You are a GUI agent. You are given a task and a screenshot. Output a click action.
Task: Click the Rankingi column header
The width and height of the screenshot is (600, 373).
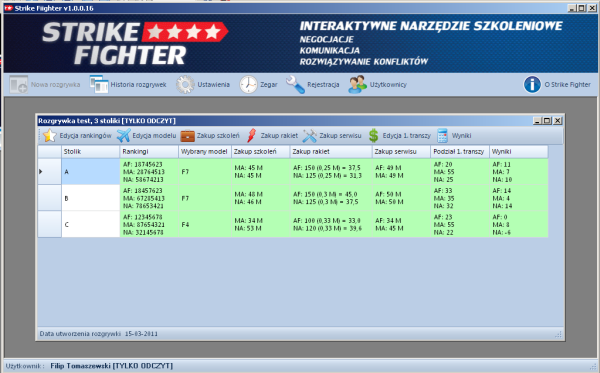point(149,151)
